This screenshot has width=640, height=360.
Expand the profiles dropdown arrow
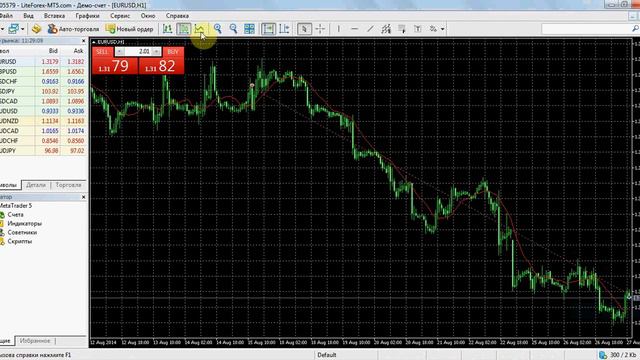pos(22,29)
